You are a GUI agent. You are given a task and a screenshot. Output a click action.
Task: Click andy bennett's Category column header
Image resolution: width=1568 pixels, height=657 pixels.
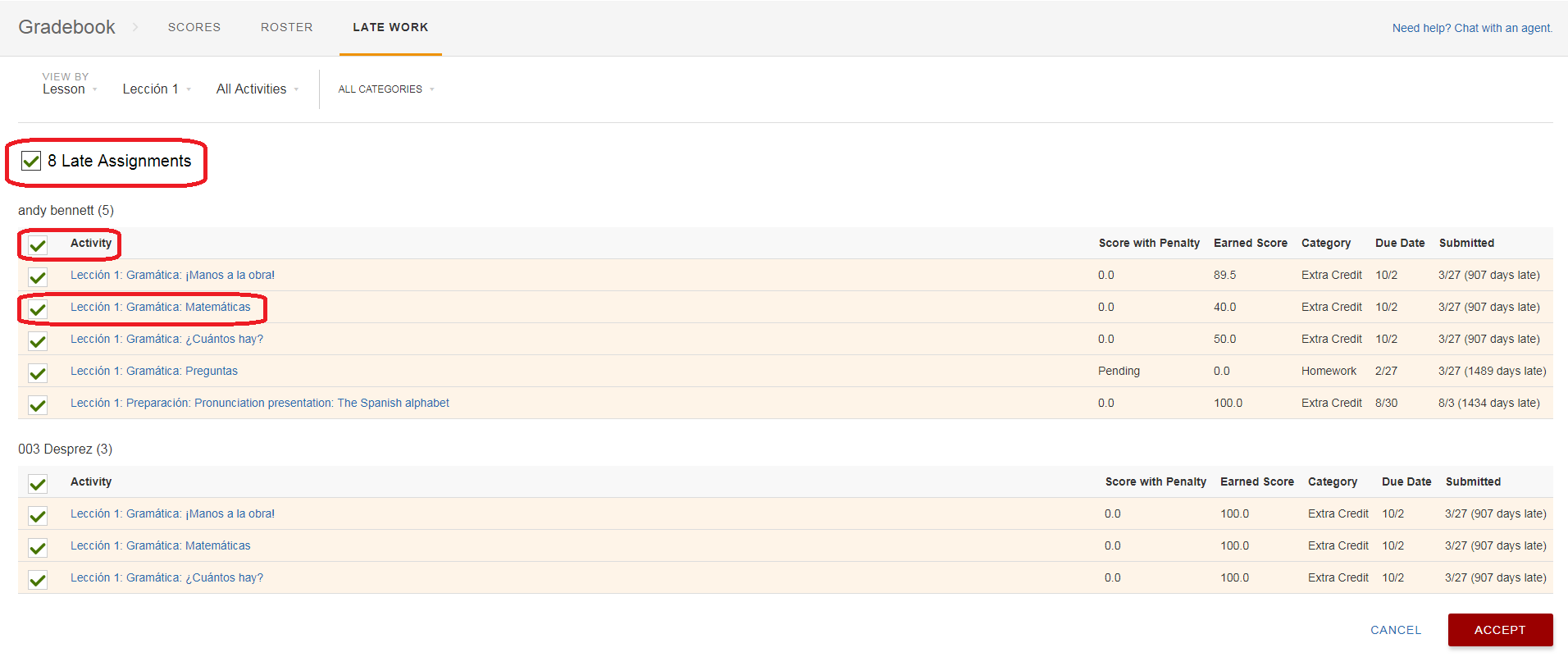coord(1326,243)
